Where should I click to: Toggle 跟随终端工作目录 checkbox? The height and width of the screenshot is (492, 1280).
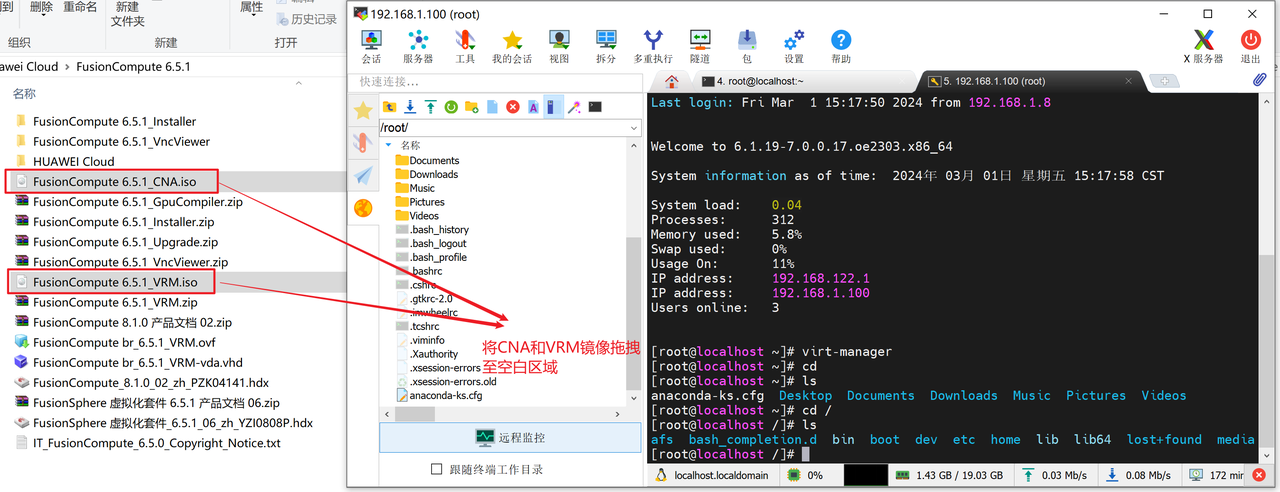tap(436, 469)
